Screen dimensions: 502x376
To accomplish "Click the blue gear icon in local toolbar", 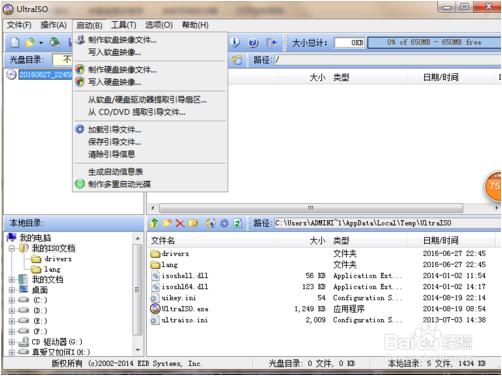I will point(224,223).
